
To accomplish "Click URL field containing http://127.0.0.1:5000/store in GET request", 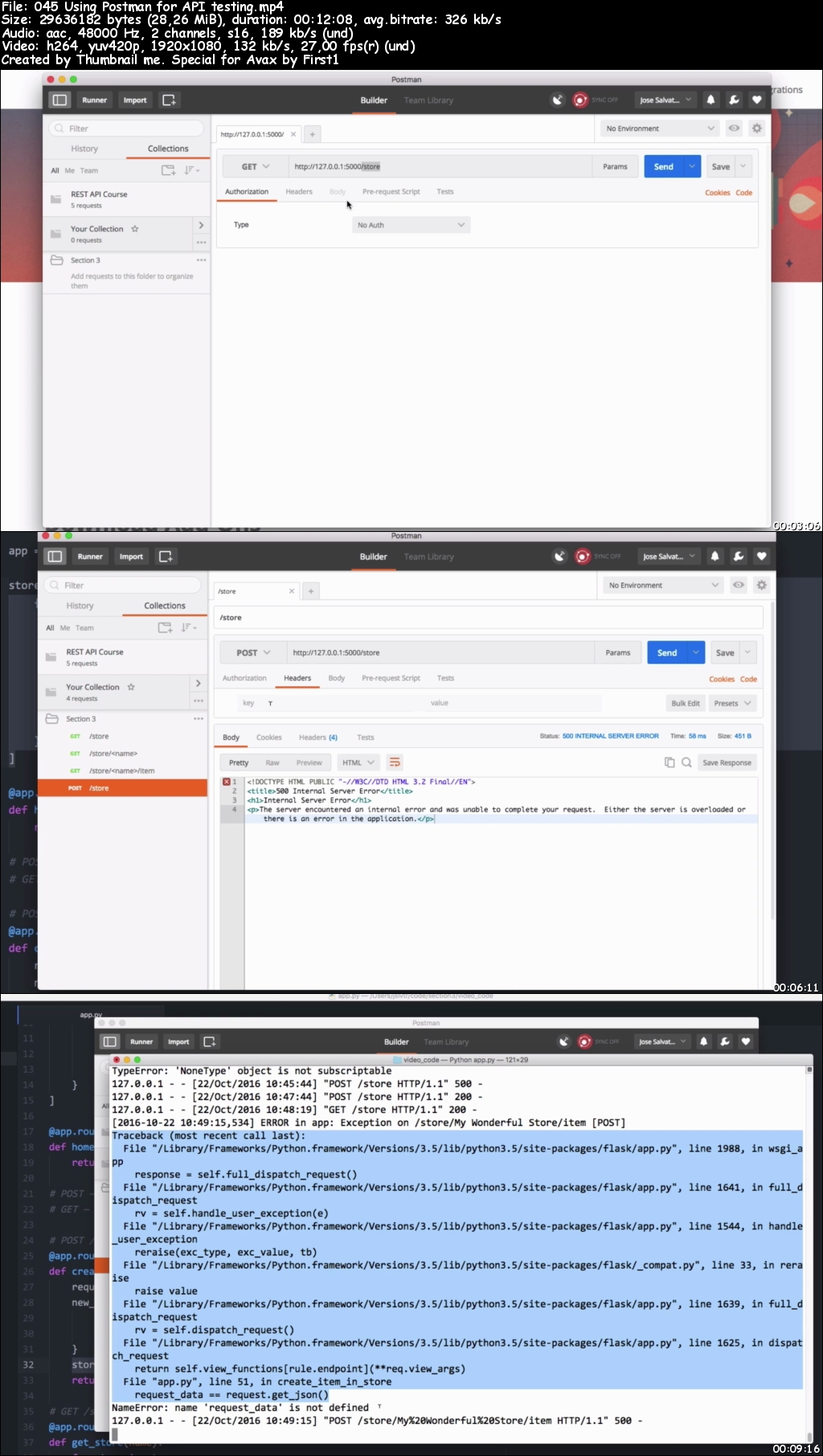I will click(440, 166).
